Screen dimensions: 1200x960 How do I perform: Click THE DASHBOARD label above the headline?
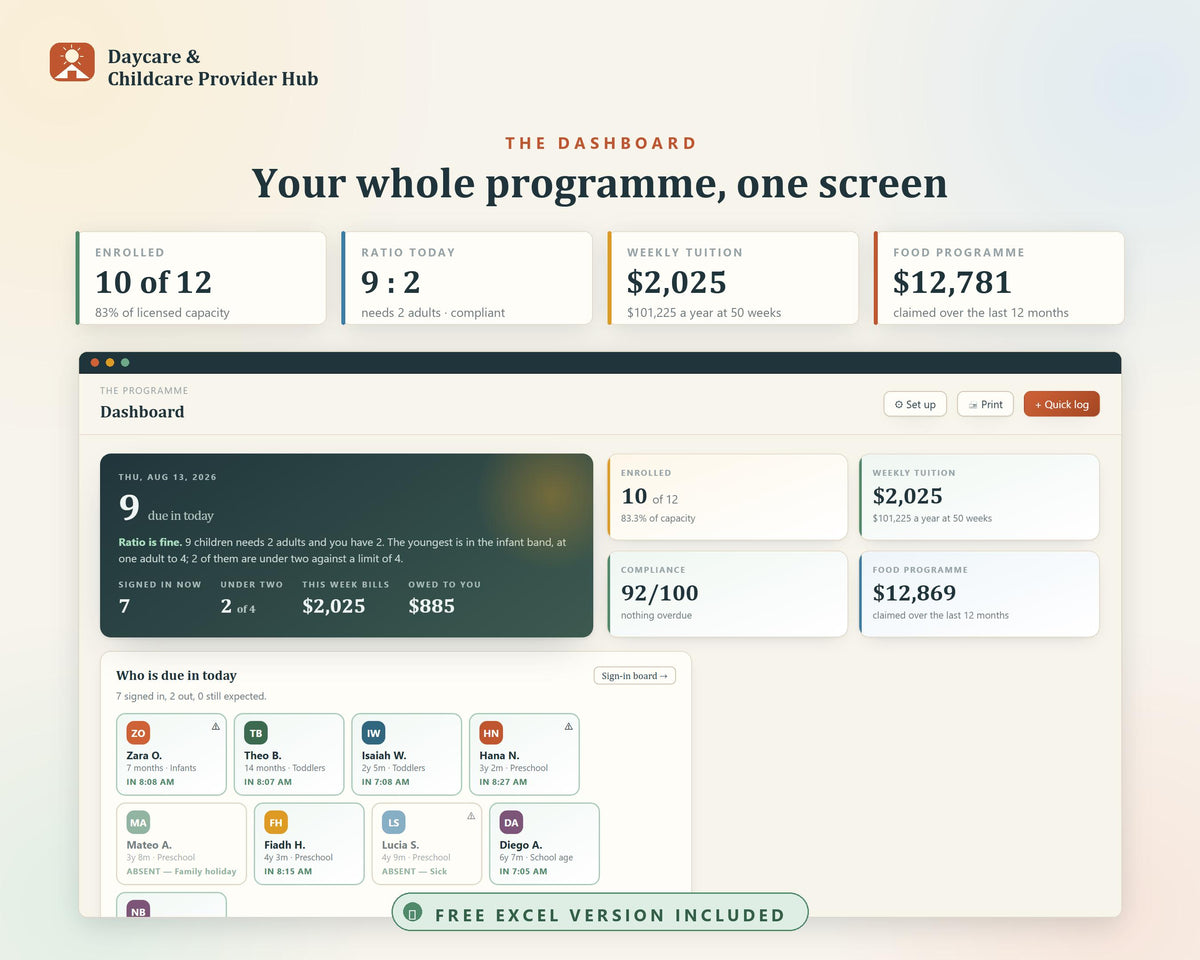(601, 143)
